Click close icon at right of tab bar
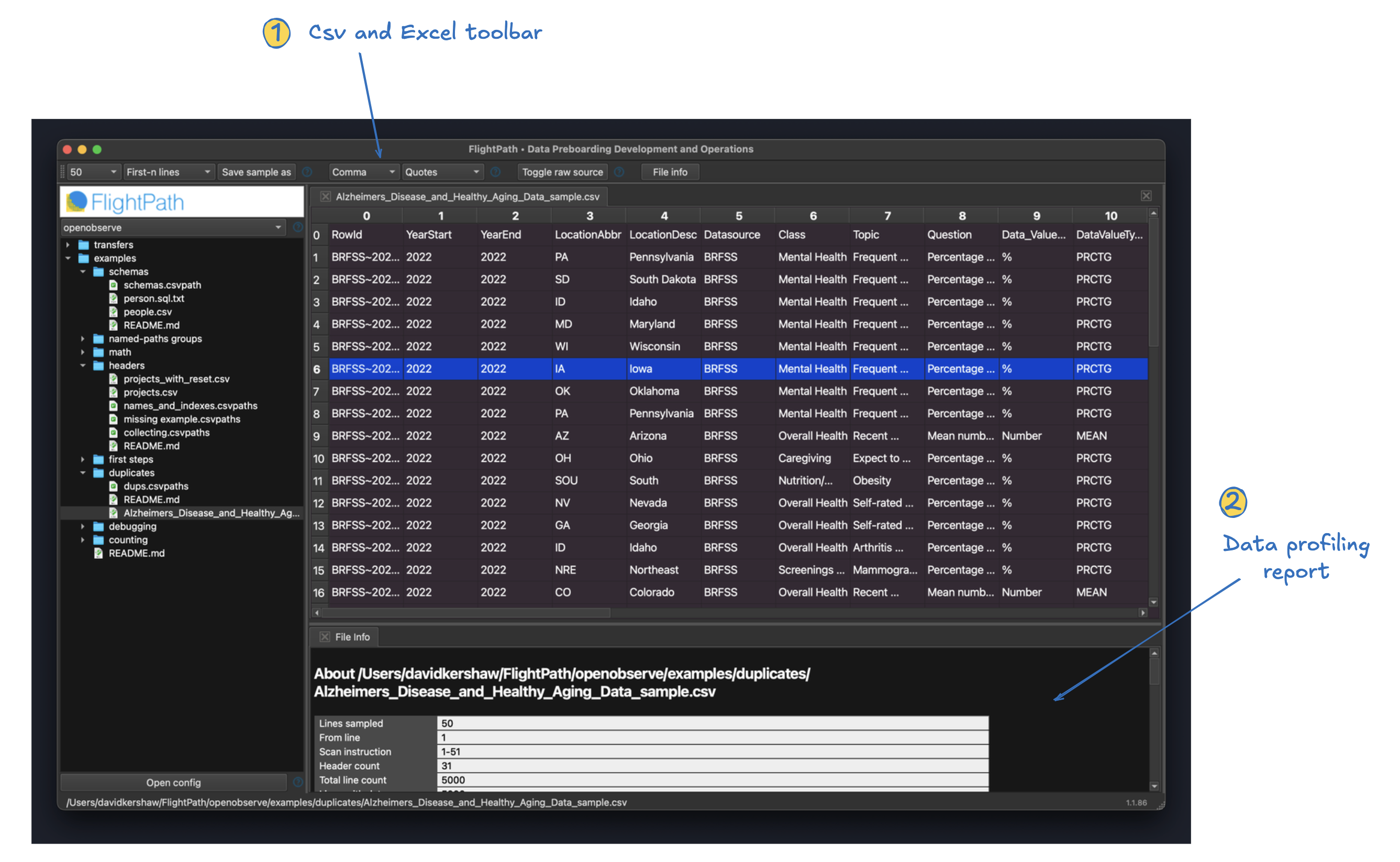The width and height of the screenshot is (1400, 862). coord(1146,196)
